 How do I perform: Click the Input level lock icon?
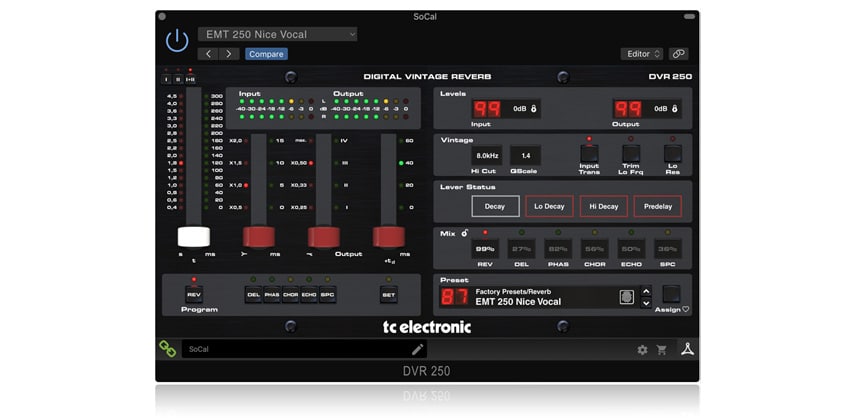(533, 109)
